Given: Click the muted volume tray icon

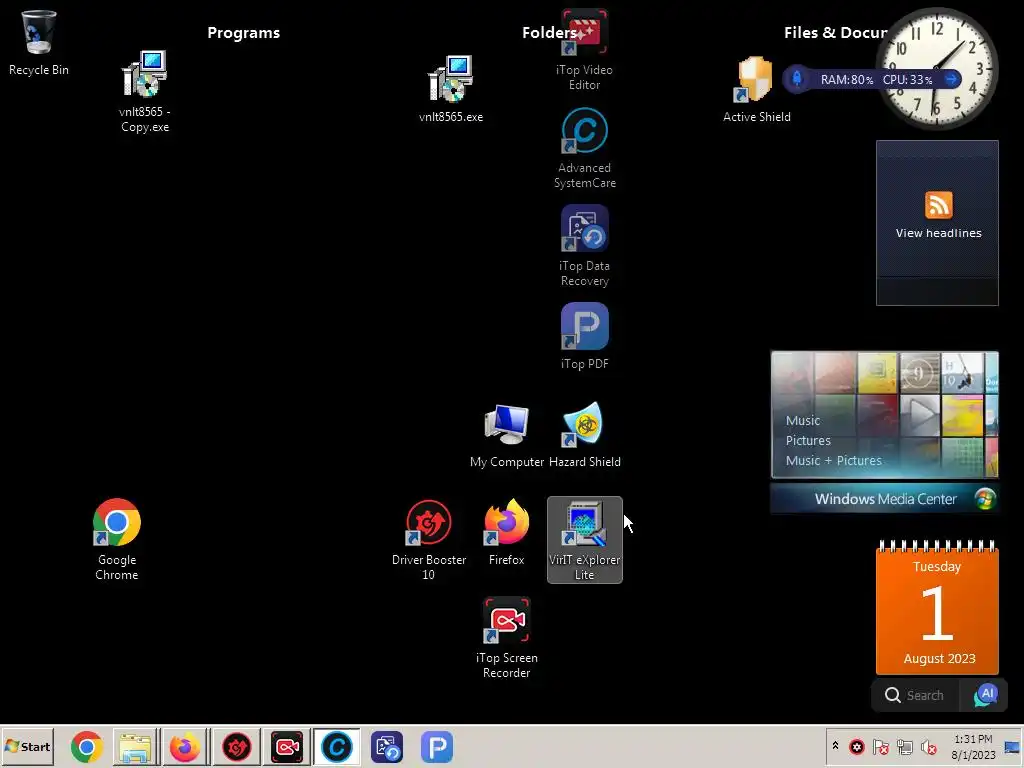Looking at the screenshot, I should pos(928,746).
